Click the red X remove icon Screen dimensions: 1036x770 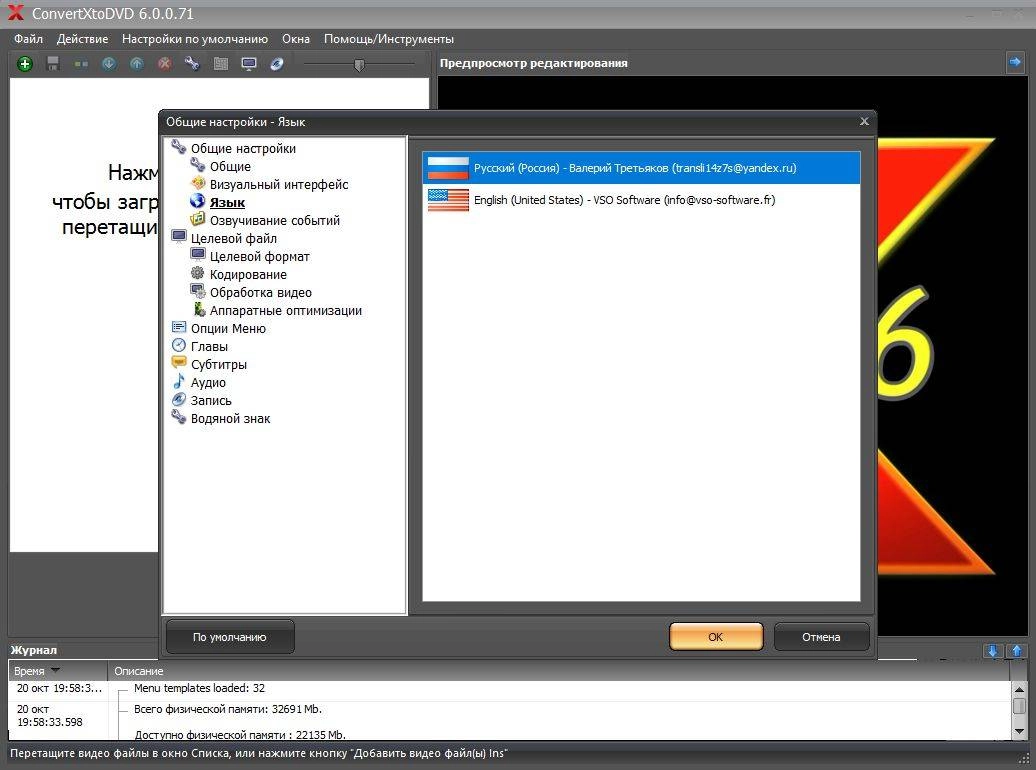click(165, 64)
